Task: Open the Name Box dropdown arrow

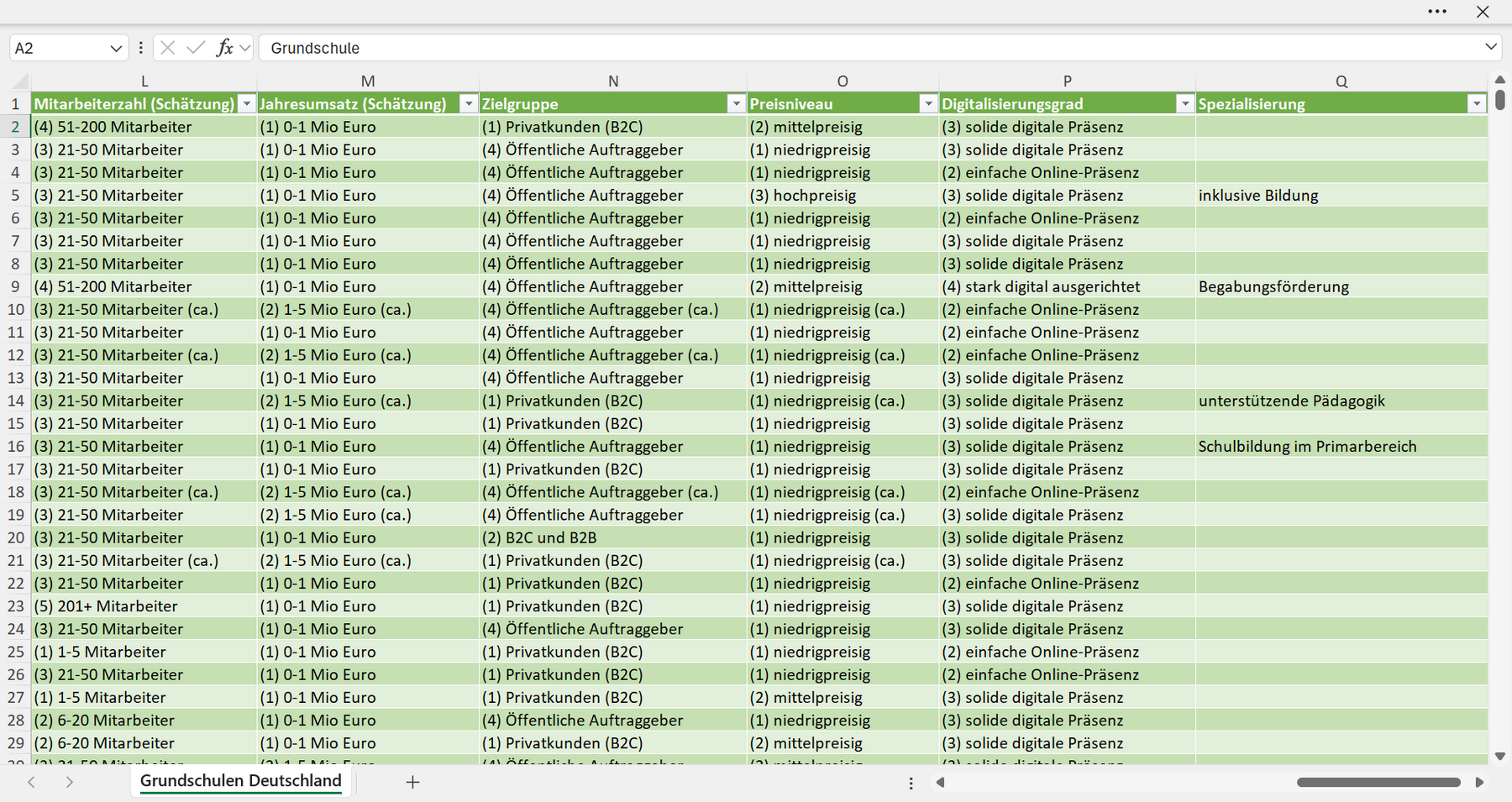Action: (x=116, y=49)
